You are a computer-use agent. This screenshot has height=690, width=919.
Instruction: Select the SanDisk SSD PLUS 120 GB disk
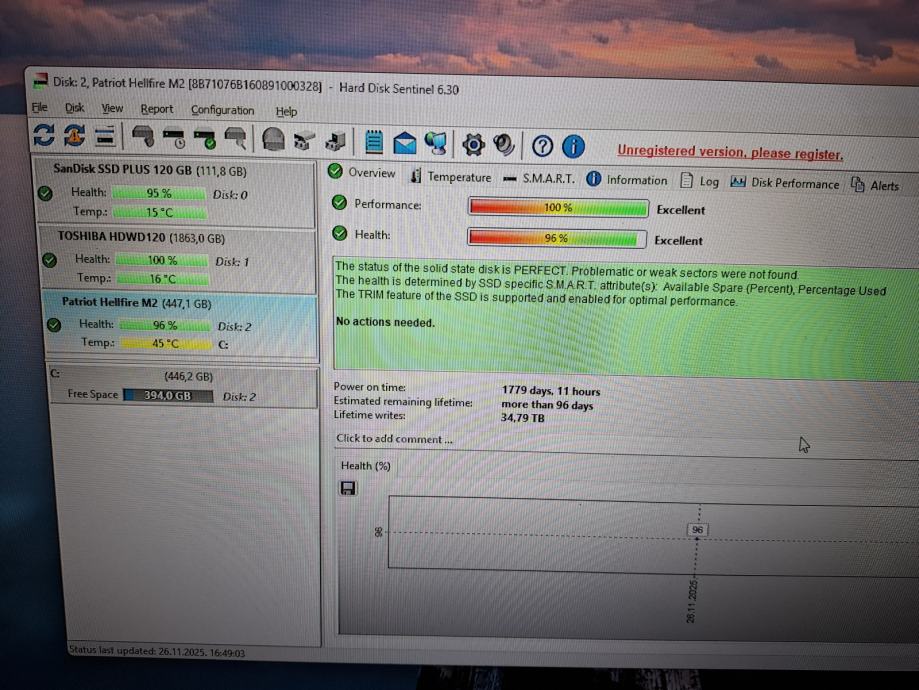coord(175,191)
